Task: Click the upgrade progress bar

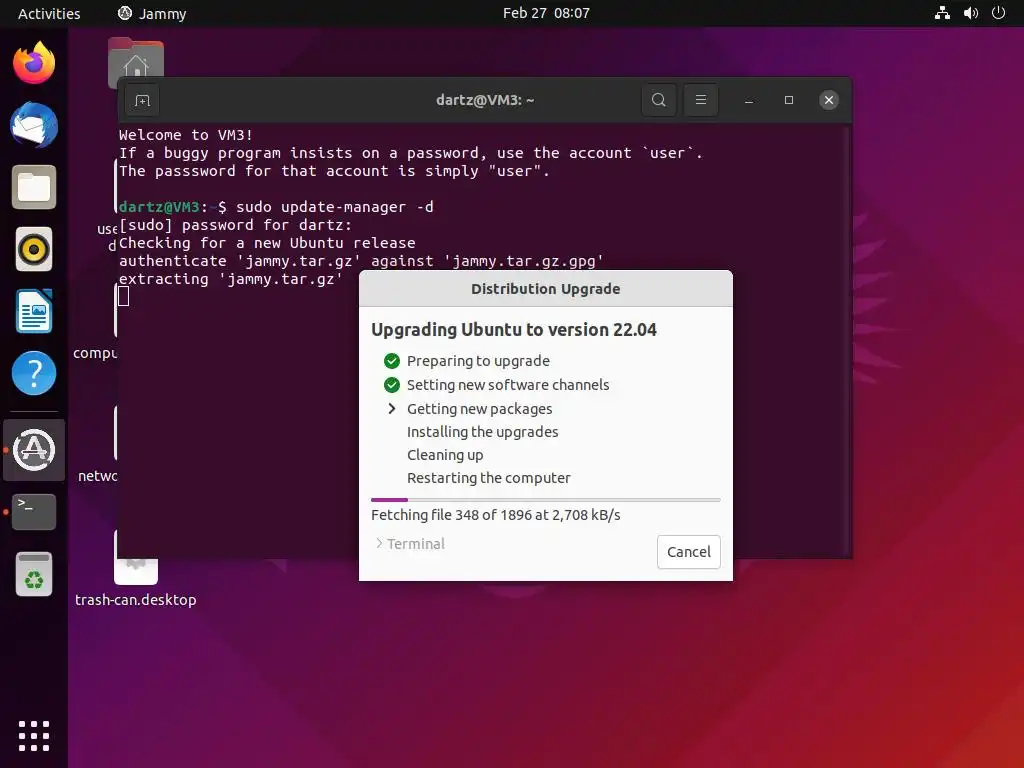Action: pos(545,500)
